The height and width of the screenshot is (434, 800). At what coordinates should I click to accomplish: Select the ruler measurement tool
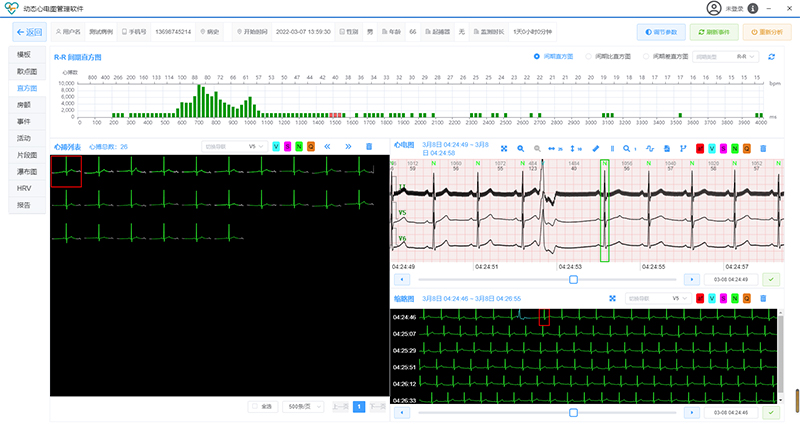click(595, 147)
